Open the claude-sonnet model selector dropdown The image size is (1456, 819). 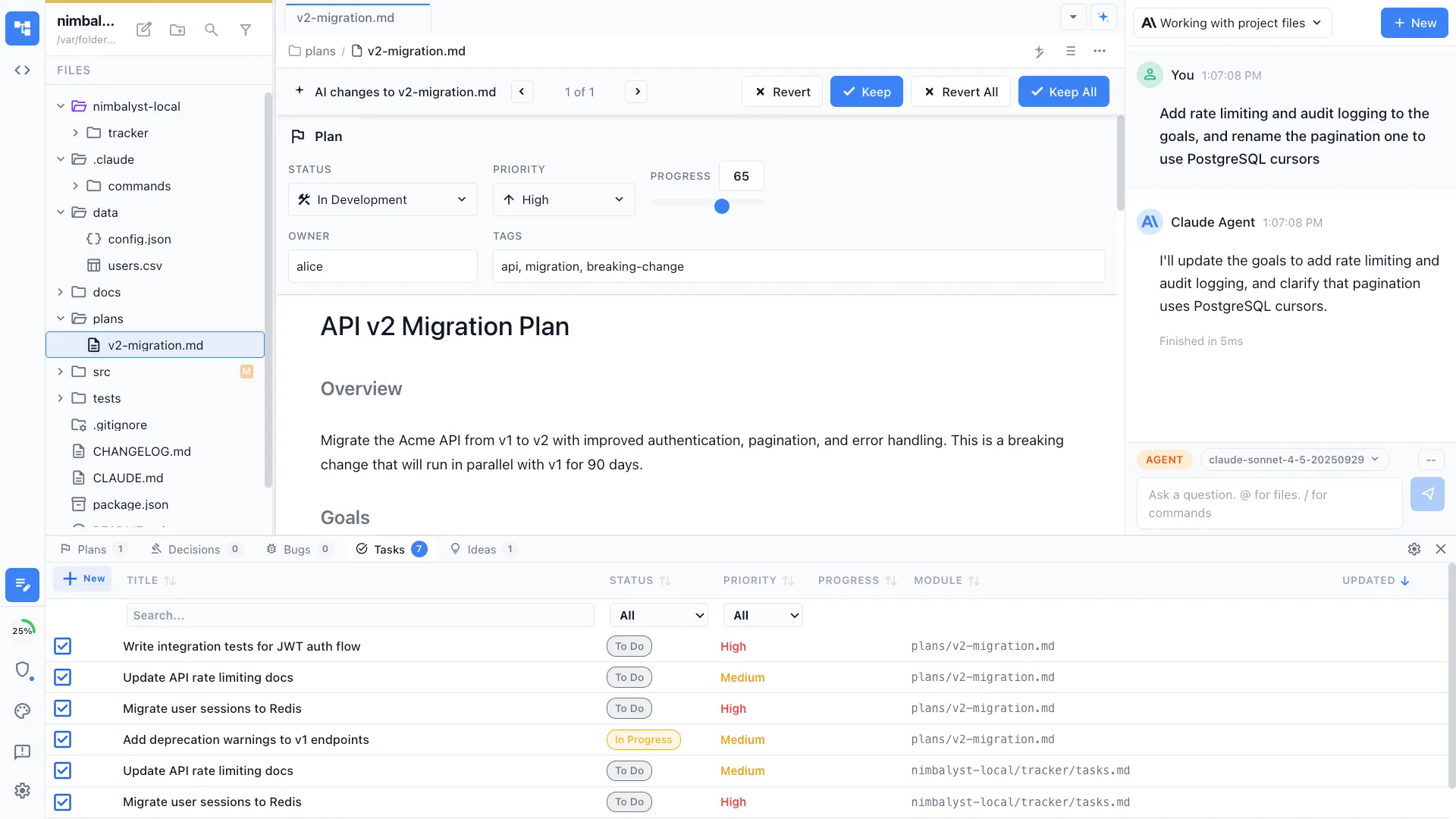click(x=1292, y=459)
